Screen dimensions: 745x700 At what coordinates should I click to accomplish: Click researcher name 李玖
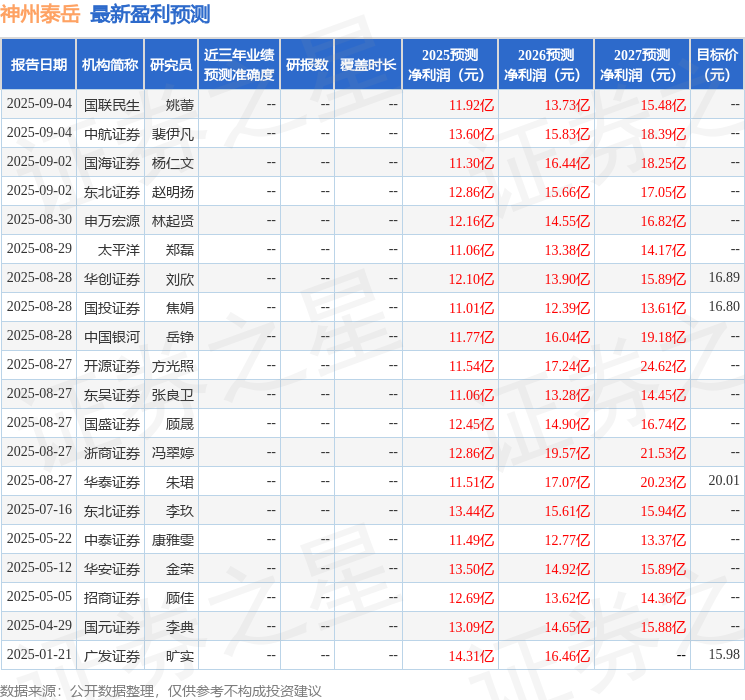tap(180, 511)
